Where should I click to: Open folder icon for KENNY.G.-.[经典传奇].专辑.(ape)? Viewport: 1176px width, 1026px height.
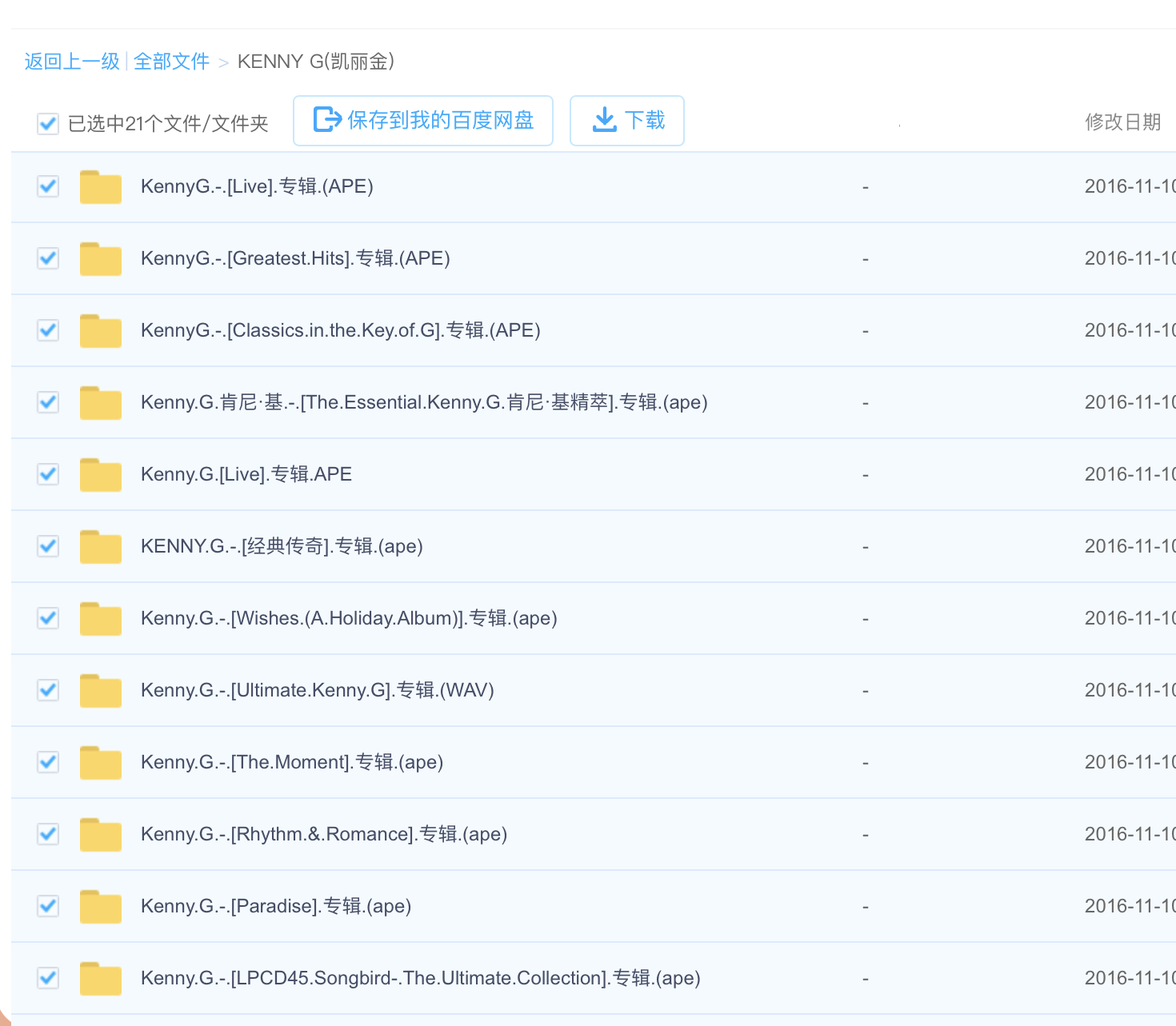pos(101,547)
